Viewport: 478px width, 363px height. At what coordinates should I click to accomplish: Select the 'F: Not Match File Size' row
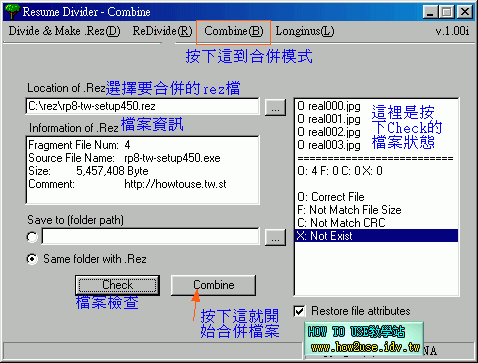[377, 210]
